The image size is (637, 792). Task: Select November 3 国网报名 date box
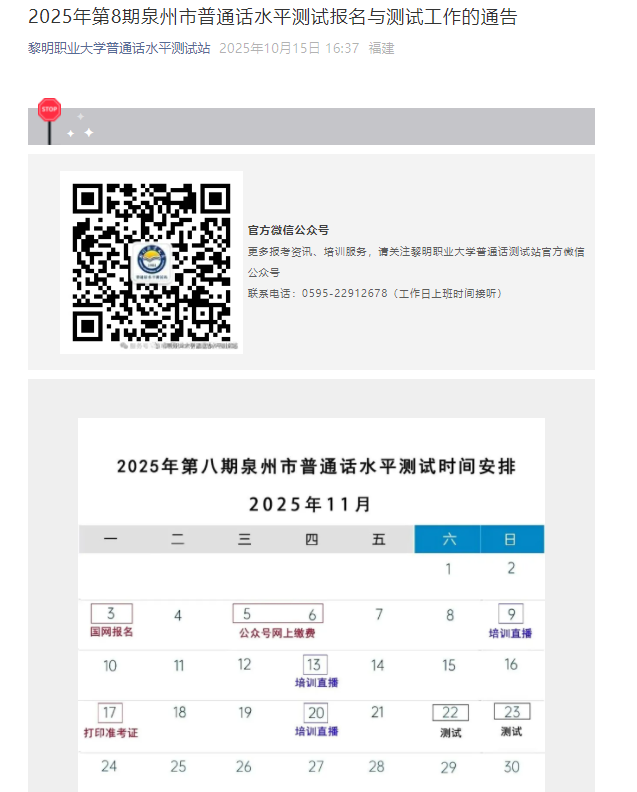pos(111,614)
